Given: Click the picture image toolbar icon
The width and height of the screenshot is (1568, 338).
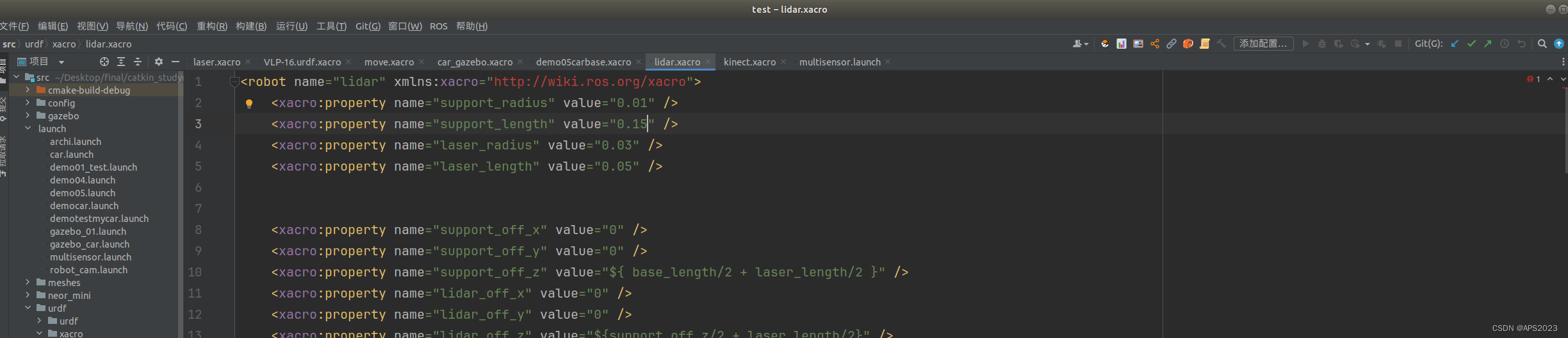Looking at the screenshot, I should pos(1138,44).
